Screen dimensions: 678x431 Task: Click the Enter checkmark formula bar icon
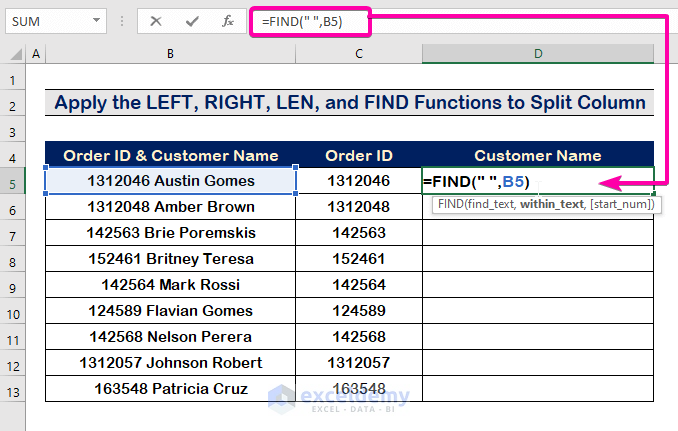192,20
